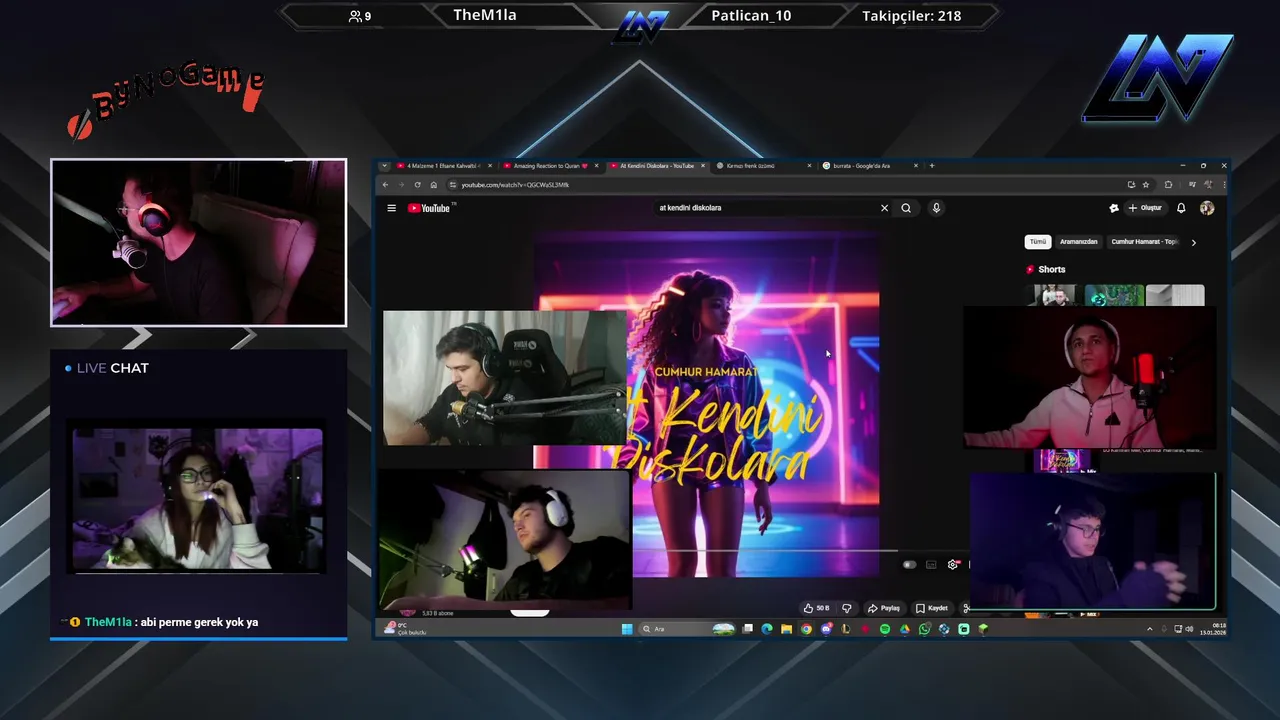
Task: Click the Chrome address bar URL
Action: tap(516, 185)
